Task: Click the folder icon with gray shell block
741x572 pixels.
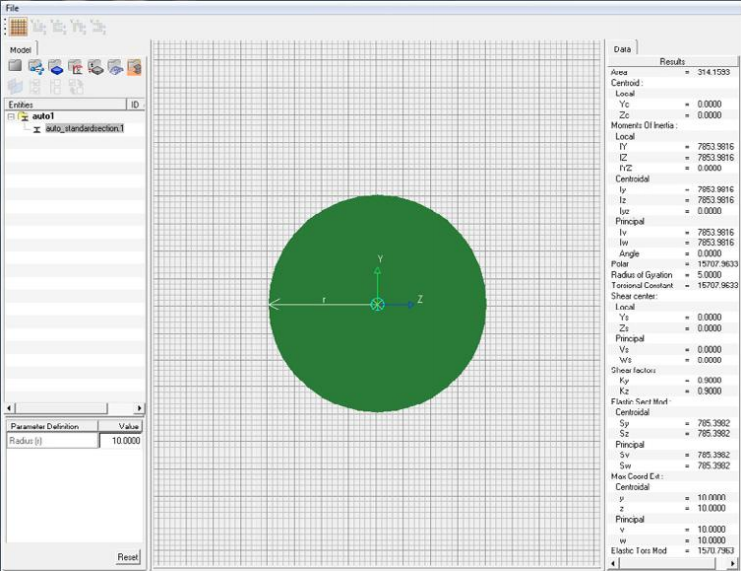Action: pos(95,67)
